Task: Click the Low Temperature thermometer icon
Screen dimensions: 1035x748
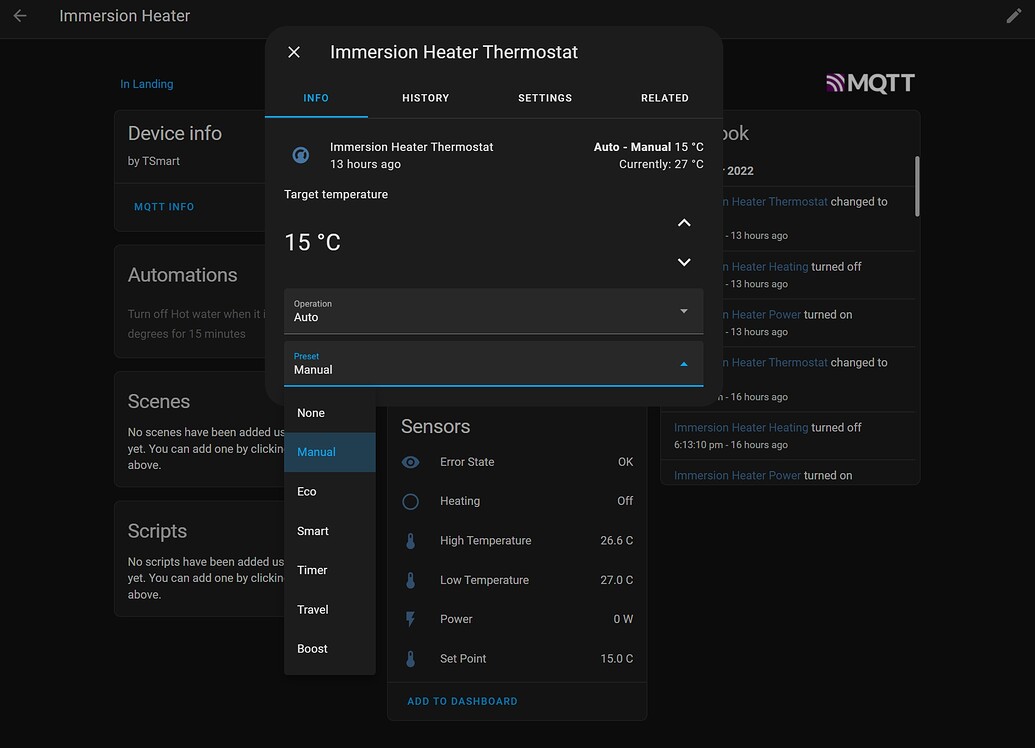Action: coord(411,580)
